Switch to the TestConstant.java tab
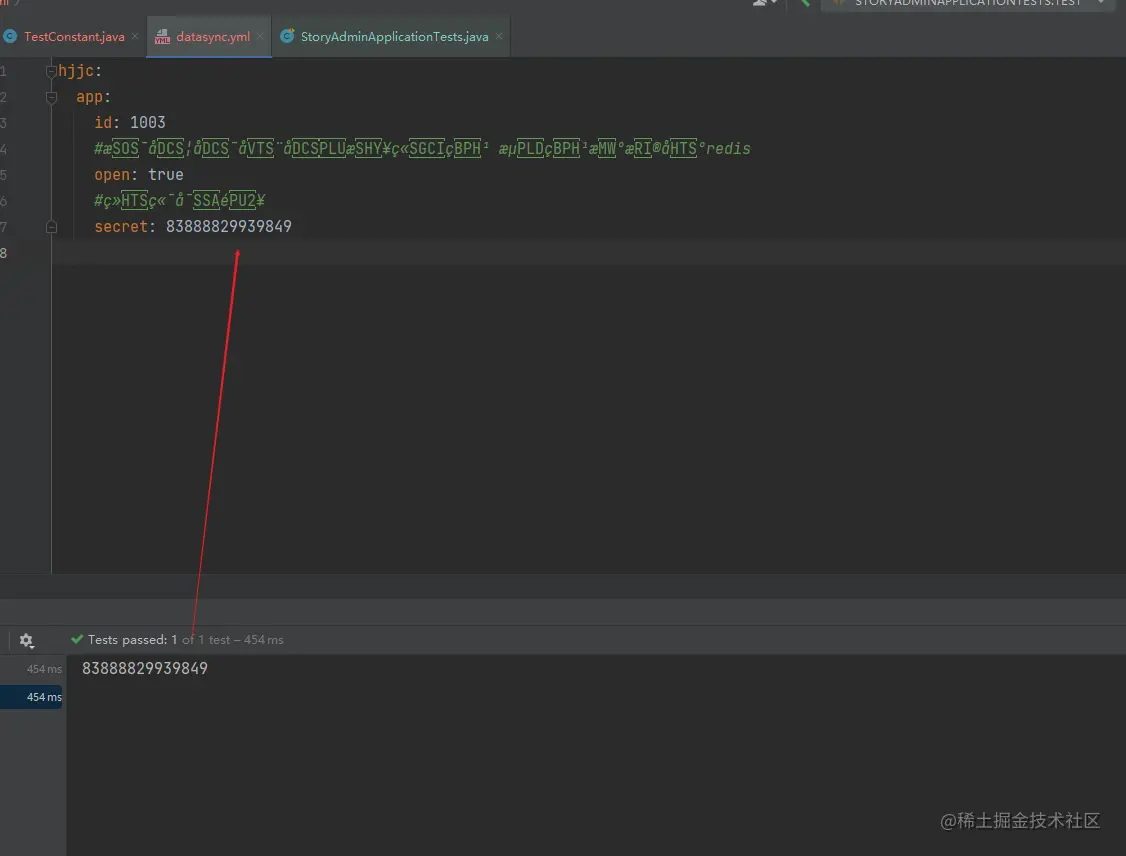 point(74,37)
